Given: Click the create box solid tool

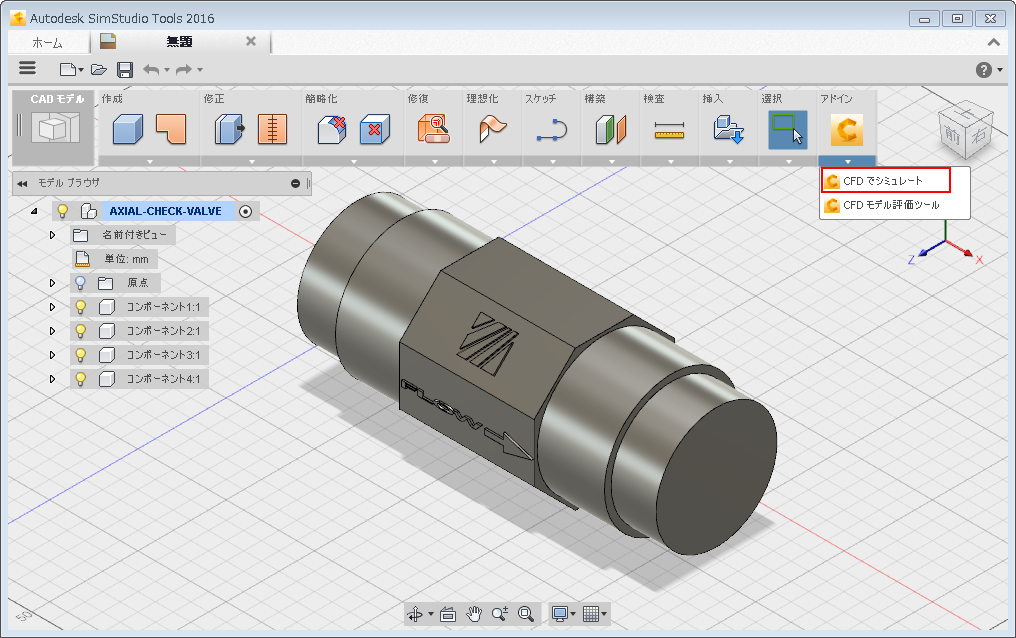Looking at the screenshot, I should tap(128, 129).
